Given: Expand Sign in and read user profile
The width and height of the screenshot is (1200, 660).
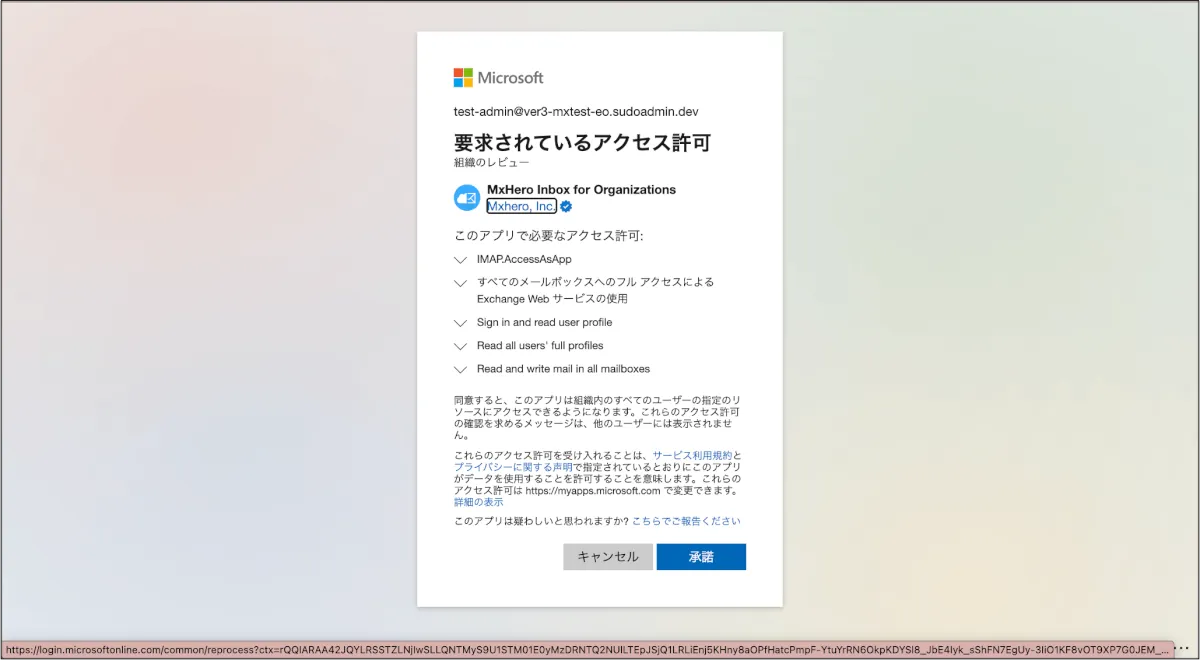Looking at the screenshot, I should click(x=460, y=323).
